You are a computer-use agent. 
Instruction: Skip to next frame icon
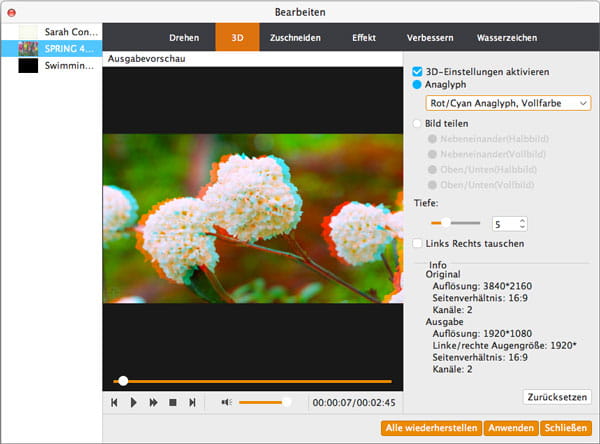tap(192, 402)
